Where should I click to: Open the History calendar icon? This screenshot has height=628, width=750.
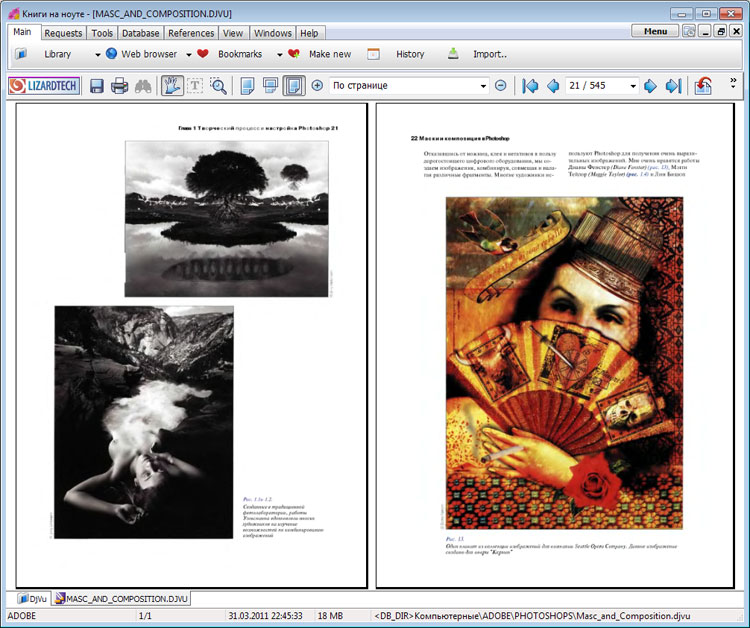[373, 54]
